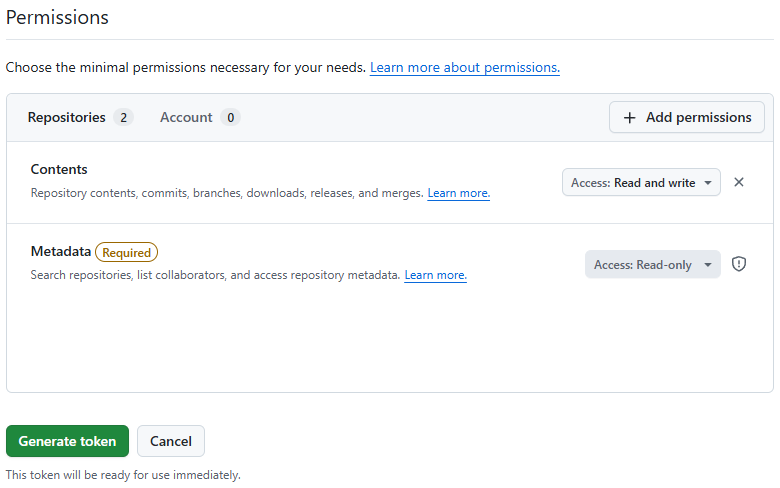The height and width of the screenshot is (488, 780).
Task: Click the Repositories count badge showing 2
Action: [123, 117]
